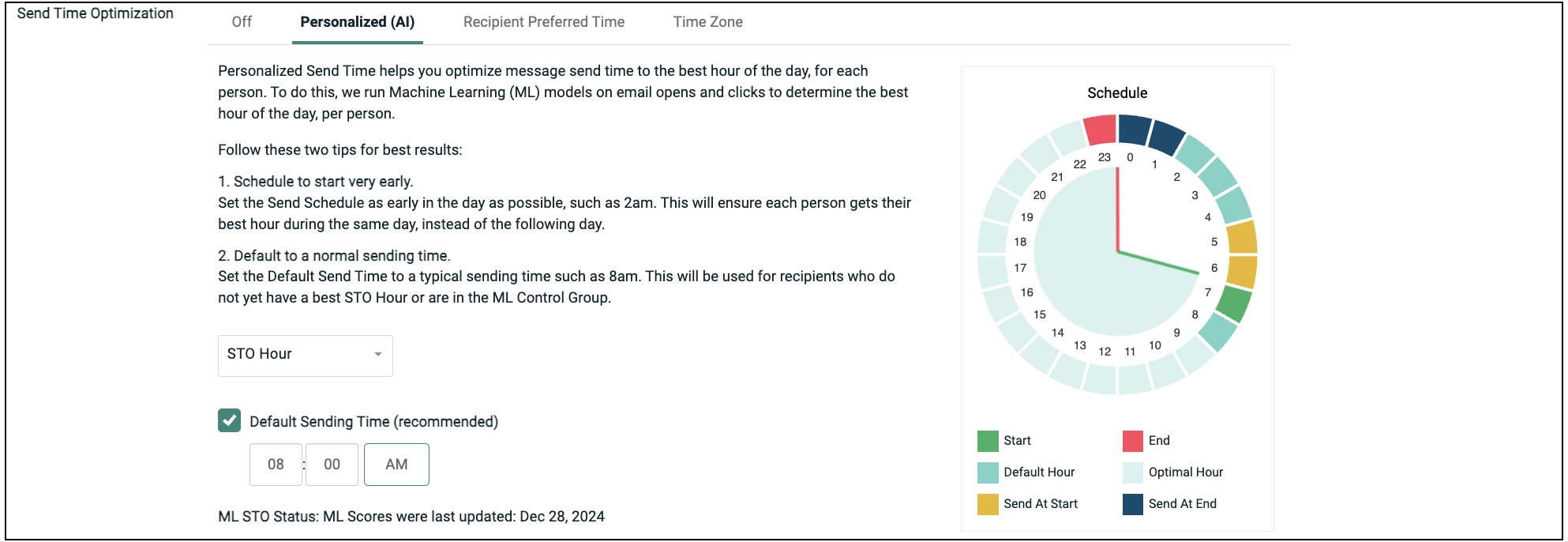The image size is (1568, 542).
Task: Click the minutes input field showing 00
Action: [x=332, y=465]
